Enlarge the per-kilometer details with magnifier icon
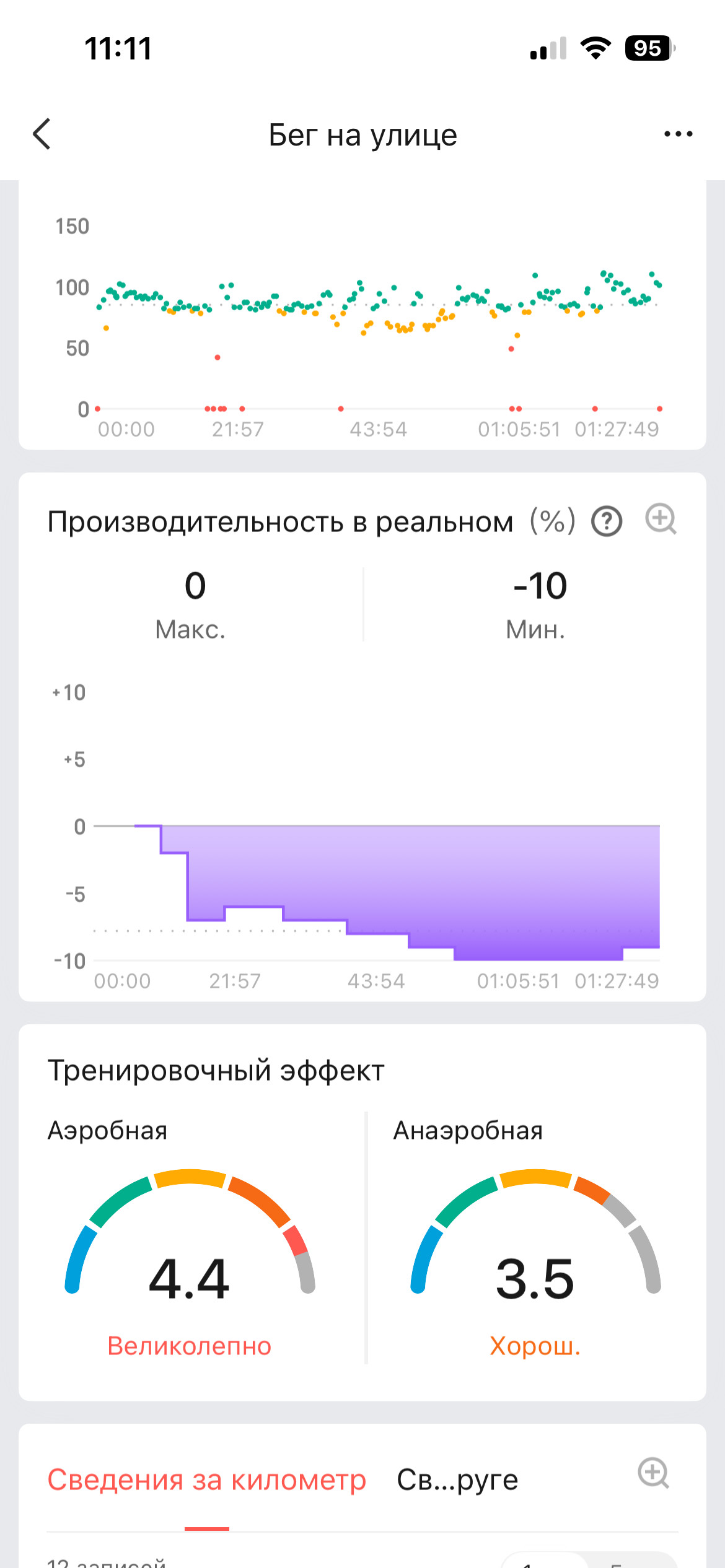725x1568 pixels. click(x=654, y=1473)
